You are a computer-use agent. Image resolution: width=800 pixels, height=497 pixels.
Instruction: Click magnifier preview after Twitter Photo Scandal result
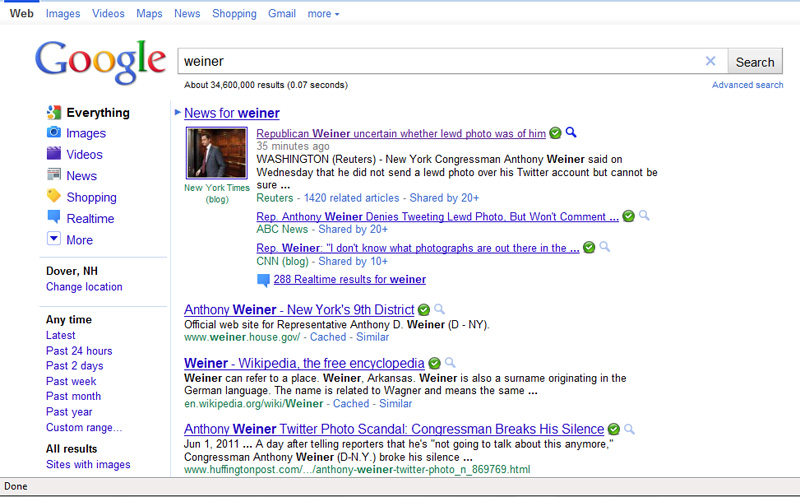click(x=630, y=429)
